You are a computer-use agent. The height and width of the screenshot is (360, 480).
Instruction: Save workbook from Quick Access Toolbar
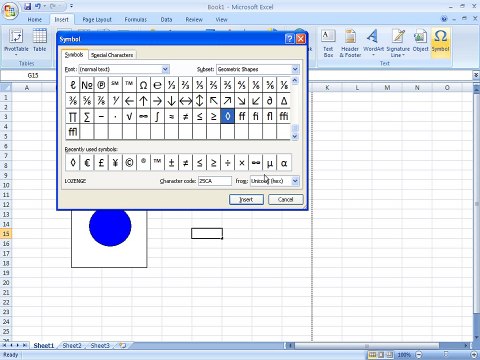(x=28, y=6)
